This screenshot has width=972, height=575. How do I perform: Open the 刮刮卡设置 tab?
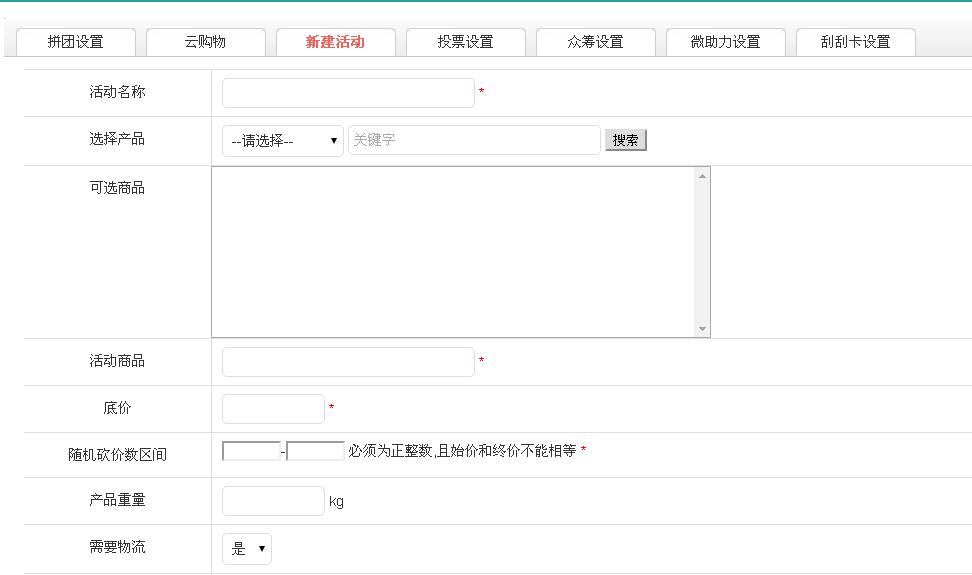855,42
